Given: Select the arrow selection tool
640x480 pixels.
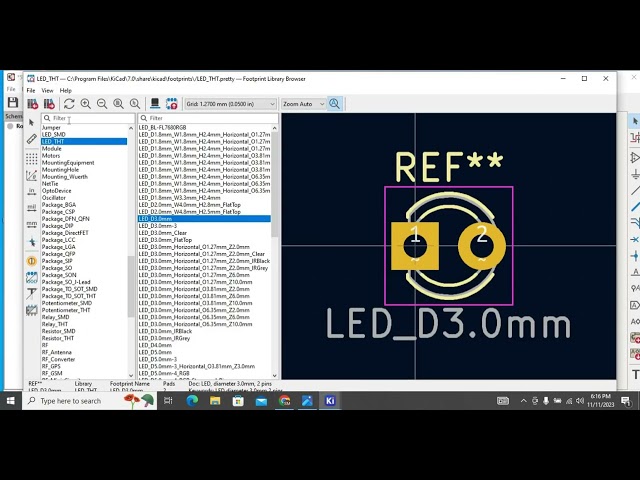Looking at the screenshot, I should pyautogui.click(x=31, y=122).
